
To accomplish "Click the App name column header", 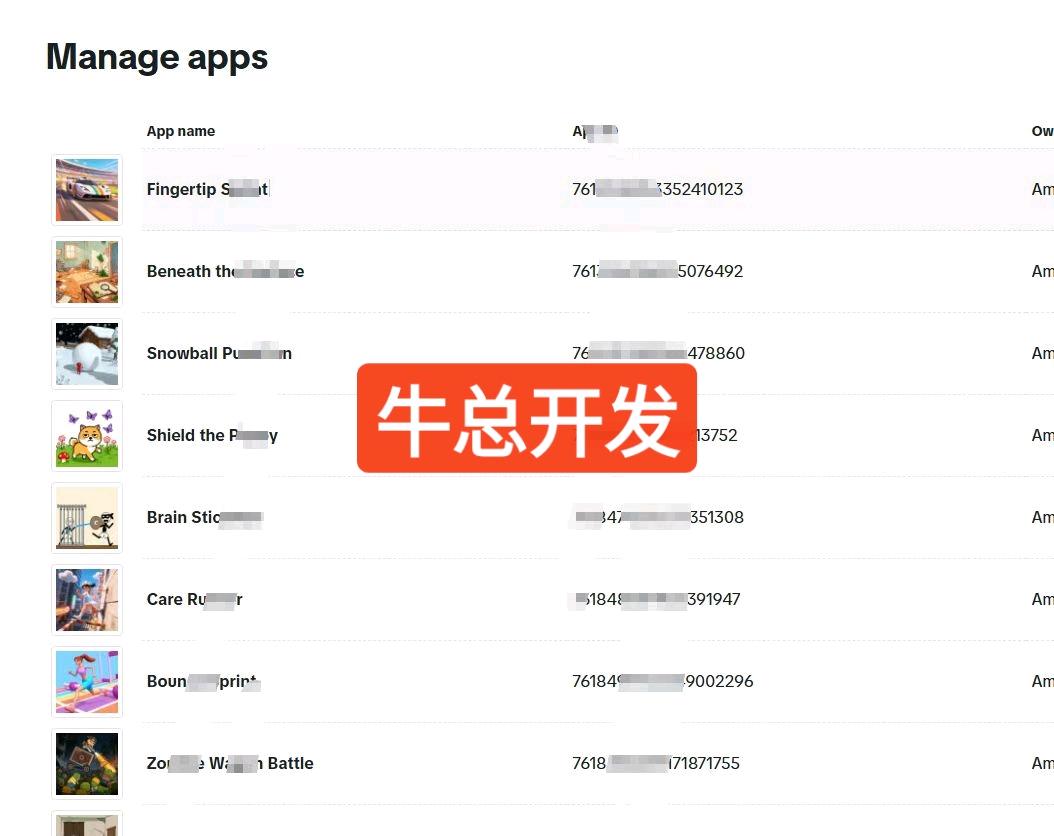I will point(181,131).
